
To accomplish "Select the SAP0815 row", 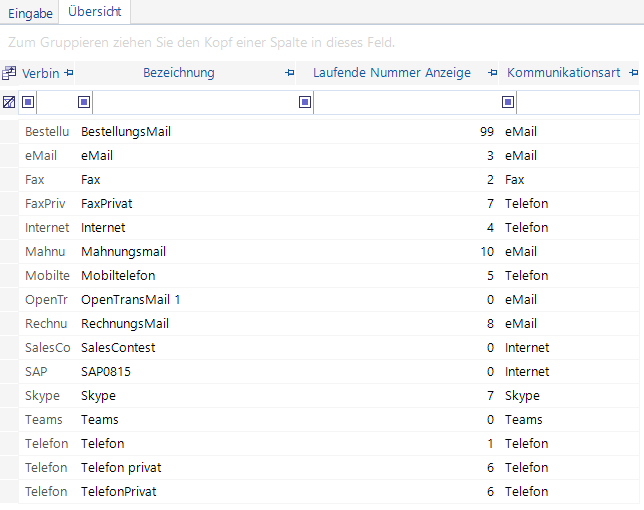I will pos(329,372).
